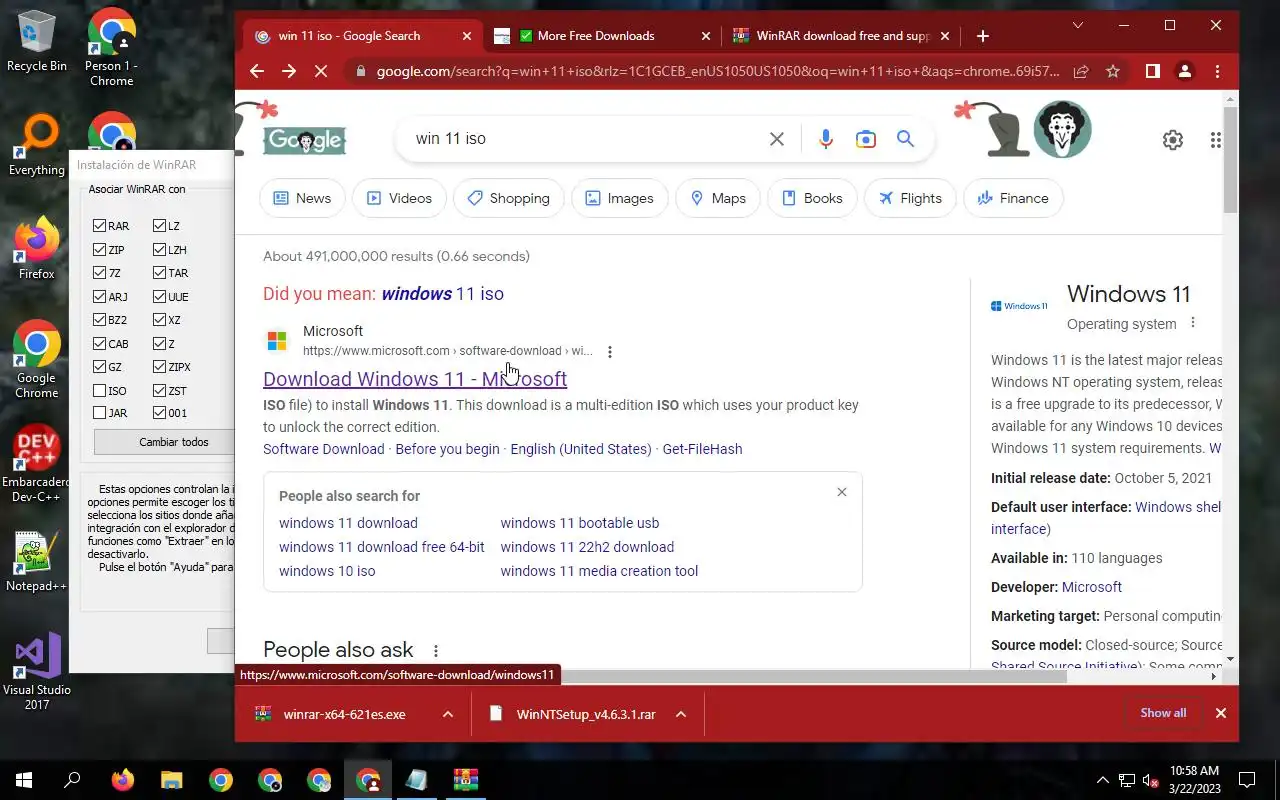Viewport: 1280px width, 800px height.
Task: Expand options for WinNTSetup_v4.6.3.1.rar download
Action: pyautogui.click(x=681, y=714)
